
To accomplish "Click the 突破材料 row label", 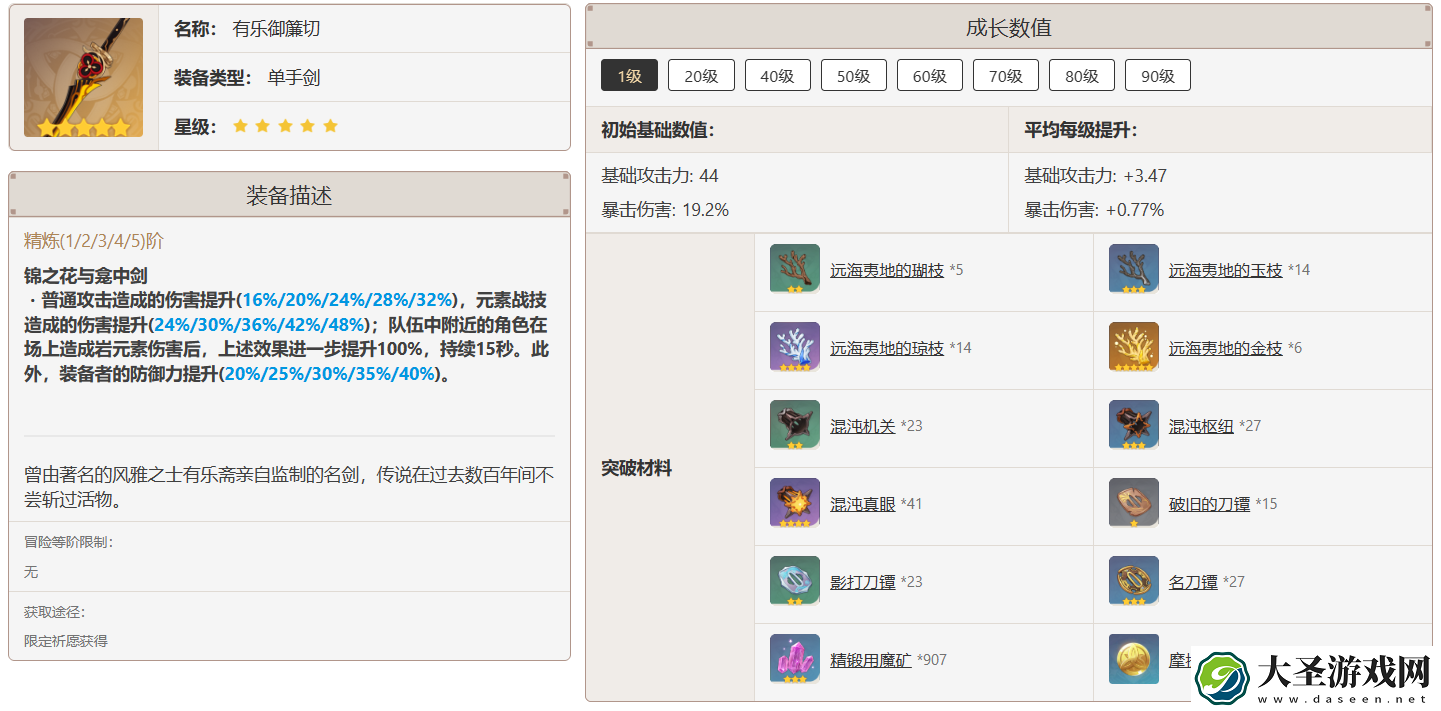I will click(636, 468).
